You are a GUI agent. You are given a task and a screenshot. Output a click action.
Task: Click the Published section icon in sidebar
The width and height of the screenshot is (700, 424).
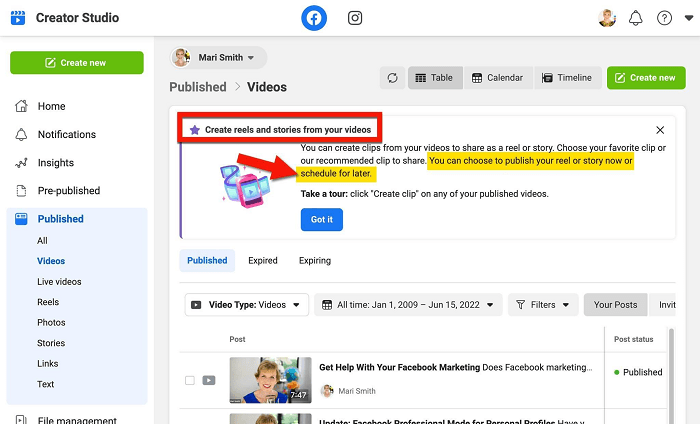click(21, 219)
